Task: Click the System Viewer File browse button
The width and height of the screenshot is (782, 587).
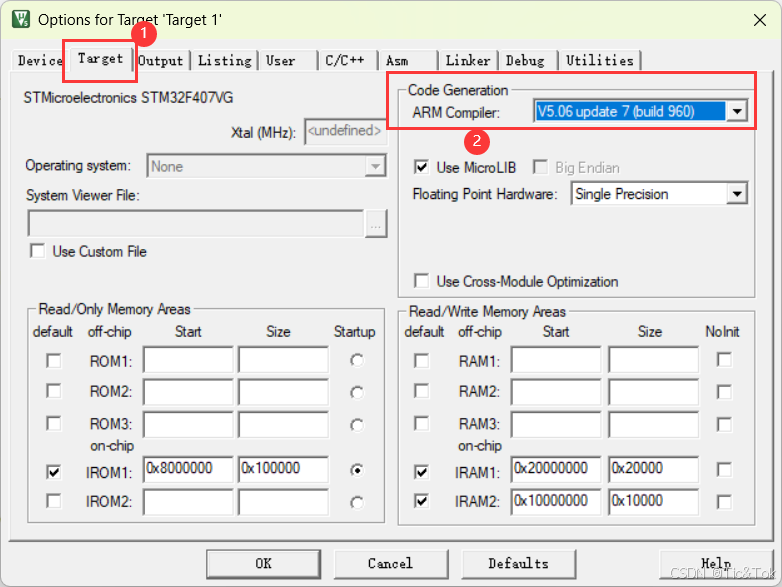Action: 376,223
